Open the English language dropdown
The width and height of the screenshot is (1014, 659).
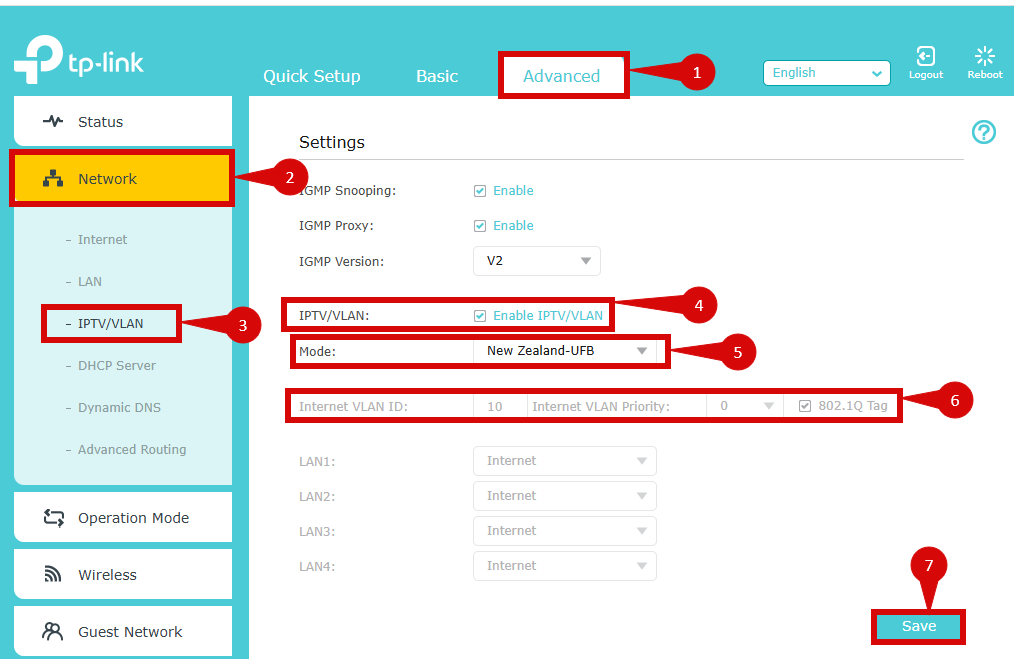826,73
